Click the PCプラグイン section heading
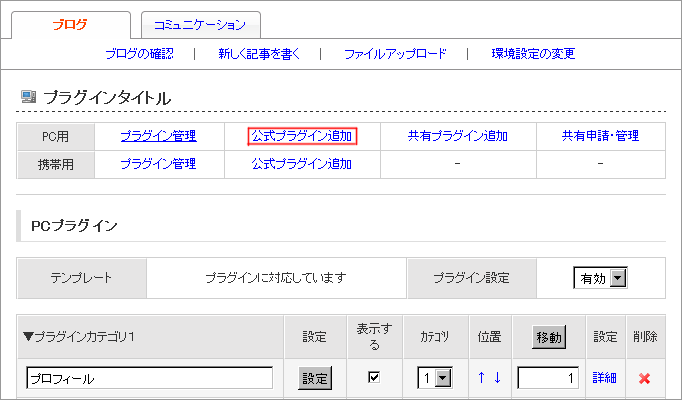The width and height of the screenshot is (682, 400). tap(74, 226)
